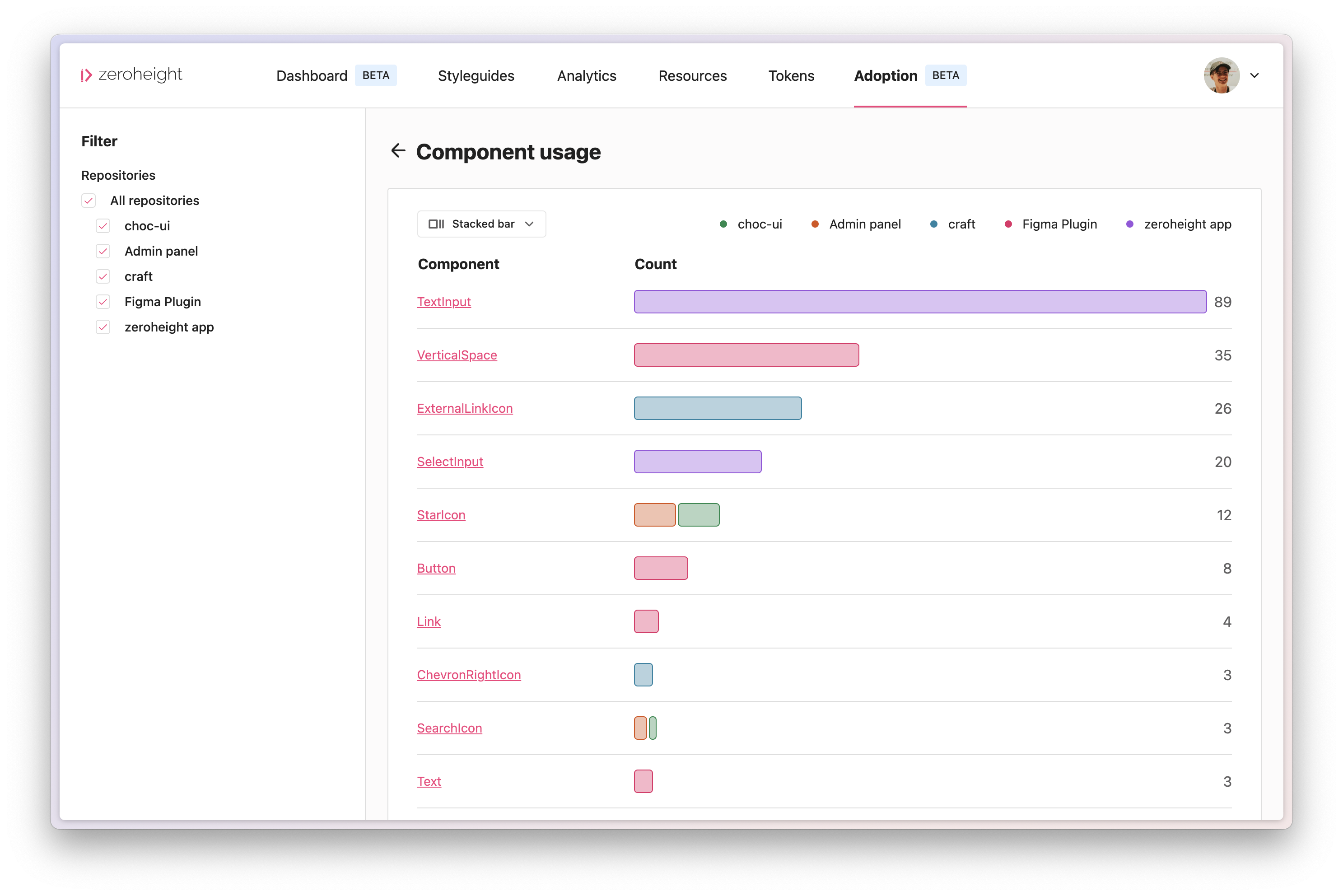Click the Admin panel orange legend dot
Screen dimensions: 1343x896
[x=815, y=224]
